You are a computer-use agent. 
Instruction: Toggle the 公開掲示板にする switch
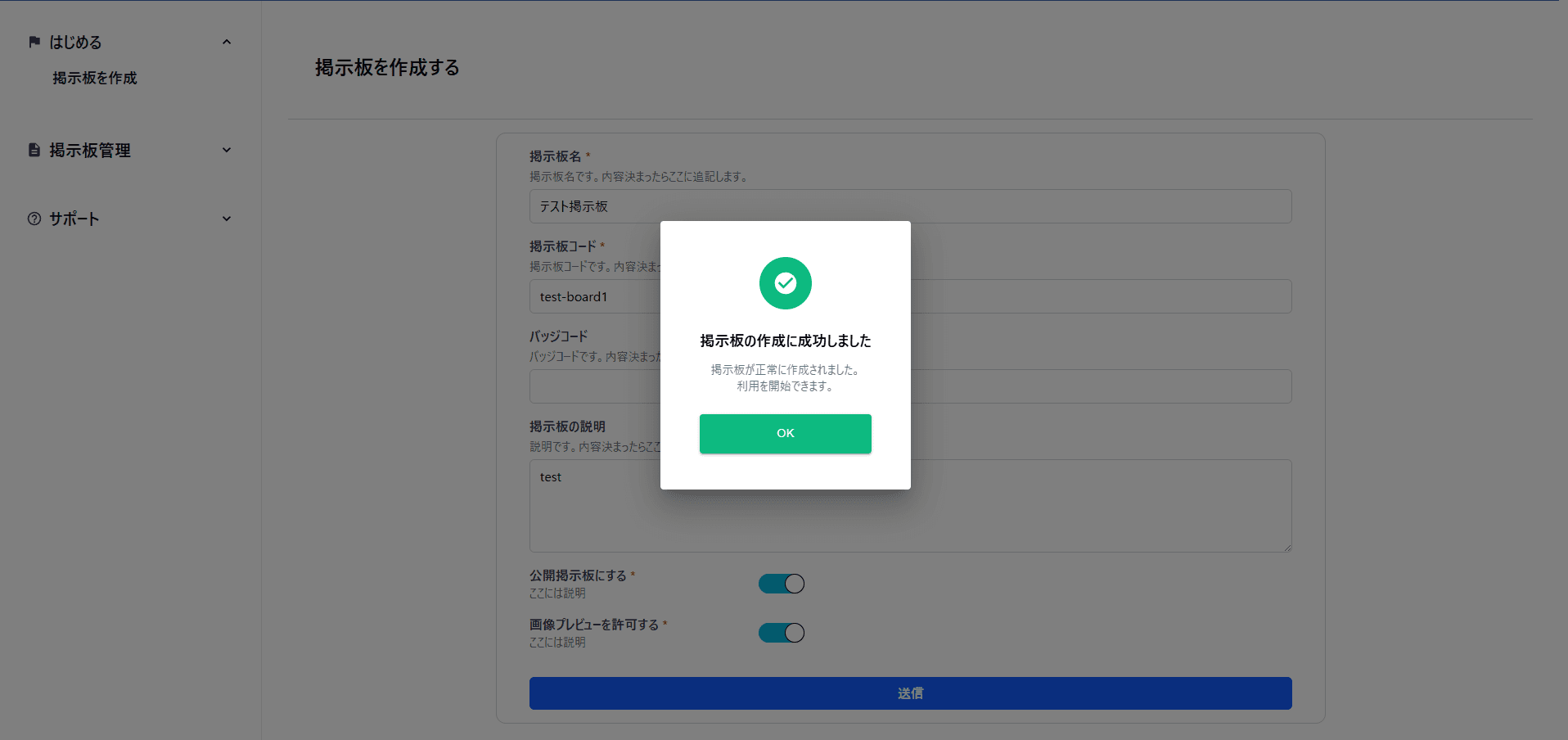pyautogui.click(x=782, y=584)
